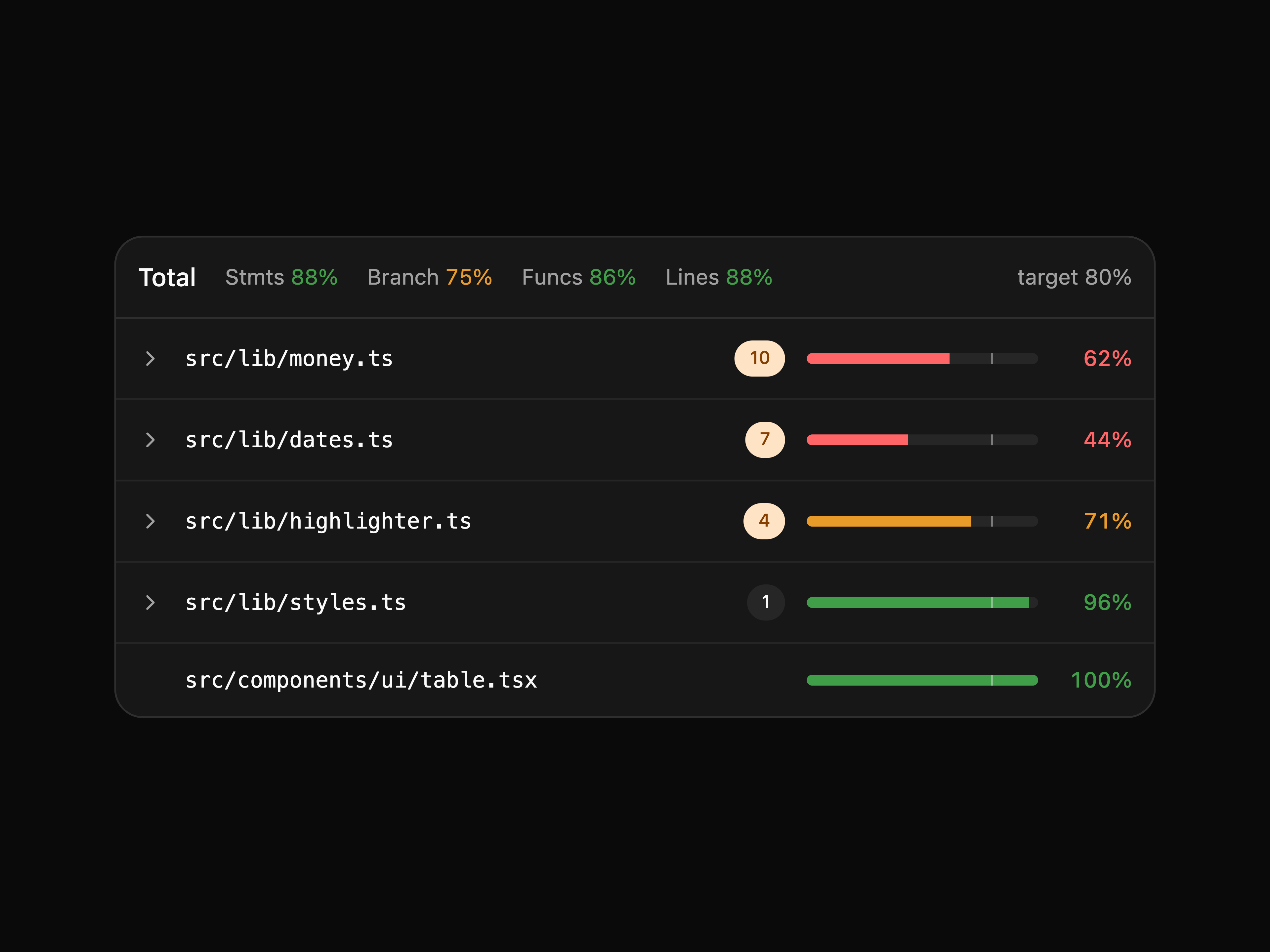
Task: Click the dark badge showing 1 on styles.ts
Action: pos(765,603)
